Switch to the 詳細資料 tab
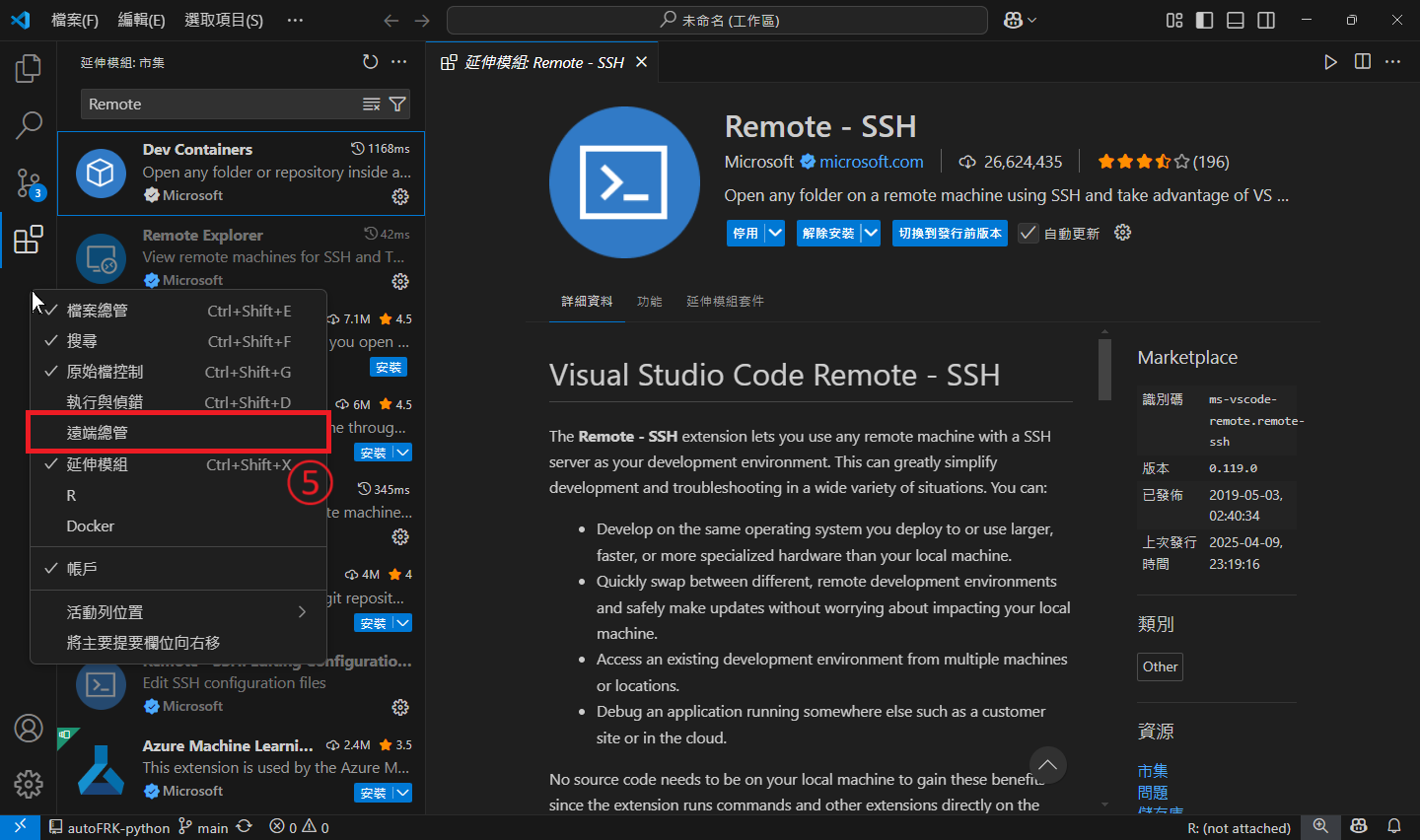 coord(587,302)
